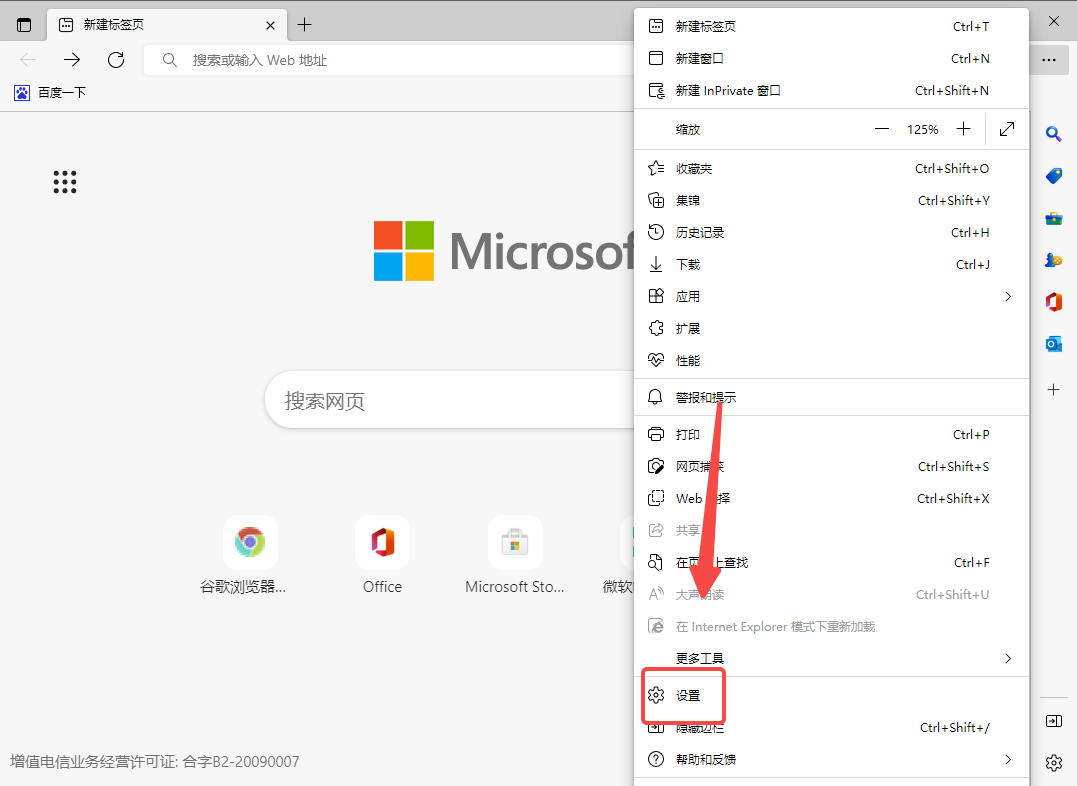The image size is (1077, 786).
Task: Expand the 应用 submenu arrow
Action: (1008, 297)
